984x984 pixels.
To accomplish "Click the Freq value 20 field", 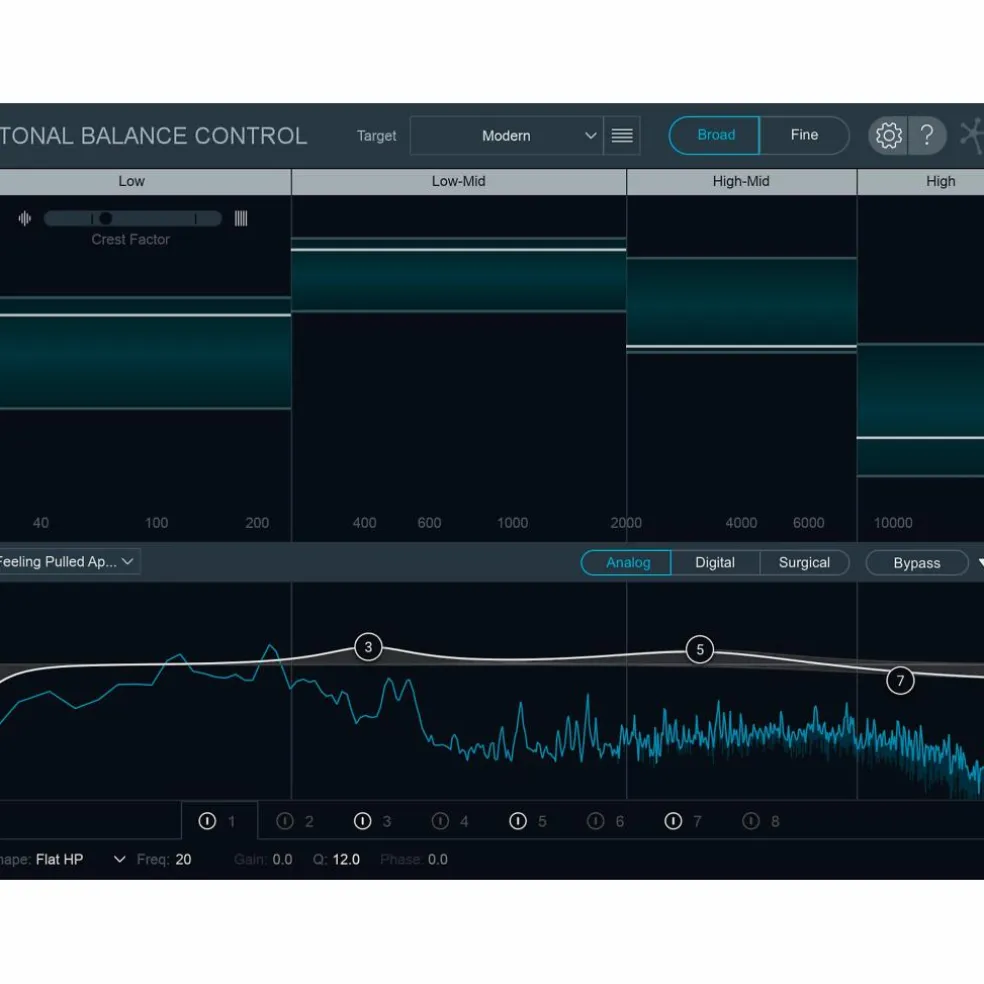I will (x=183, y=860).
